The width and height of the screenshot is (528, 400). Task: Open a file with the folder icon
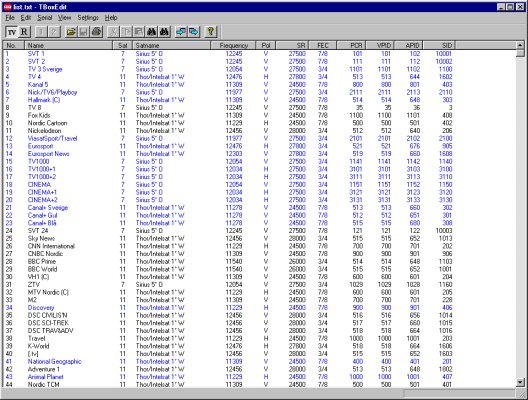click(71, 32)
